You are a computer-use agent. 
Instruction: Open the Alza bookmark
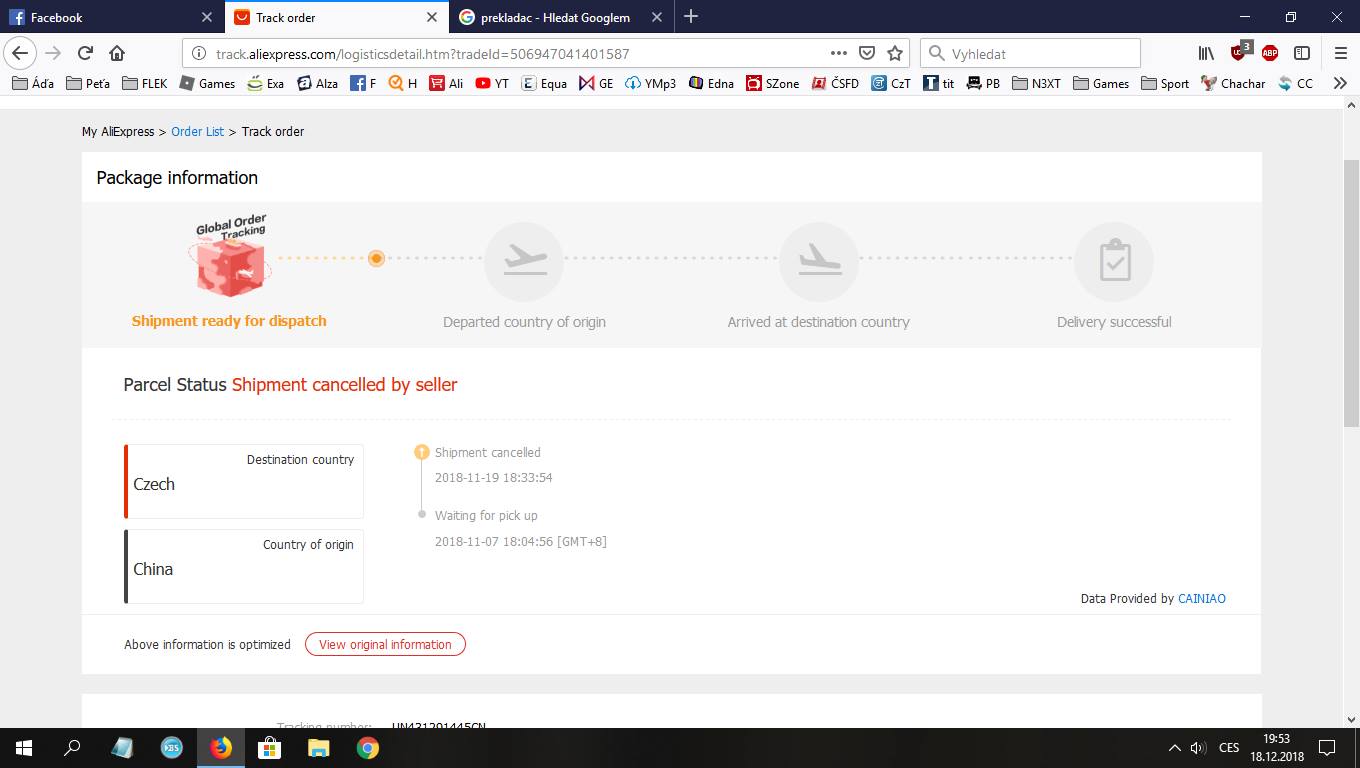tap(317, 84)
